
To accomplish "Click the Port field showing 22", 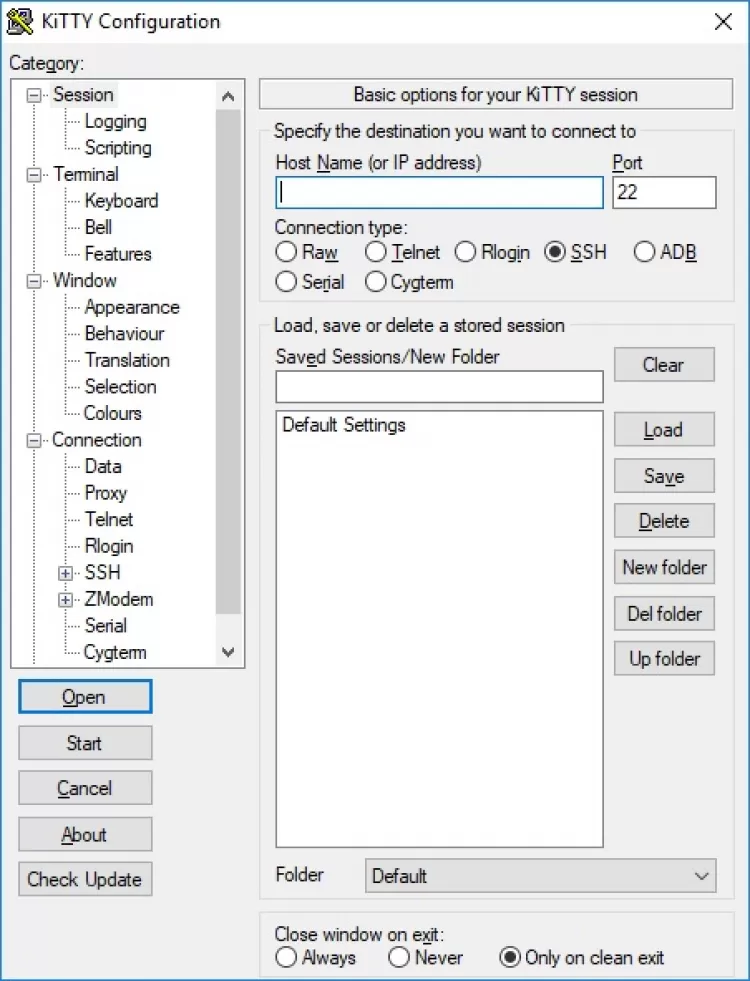I will (664, 192).
